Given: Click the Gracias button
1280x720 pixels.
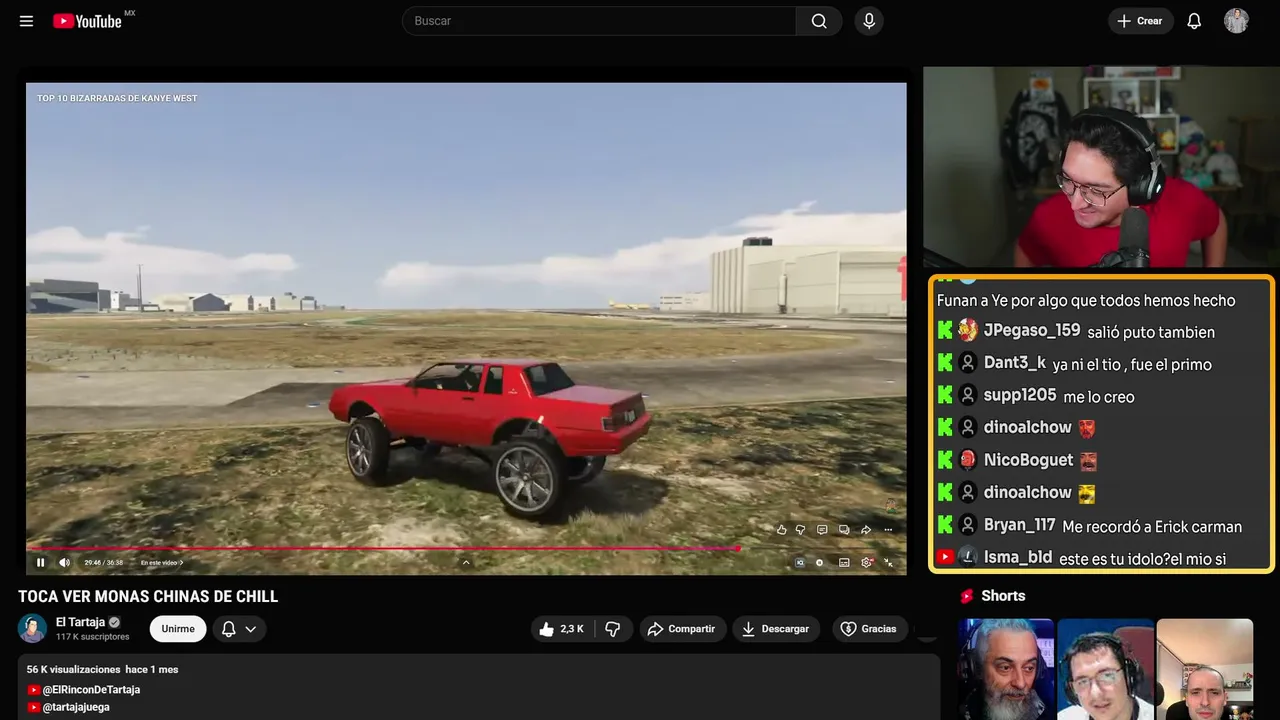Looking at the screenshot, I should [869, 629].
